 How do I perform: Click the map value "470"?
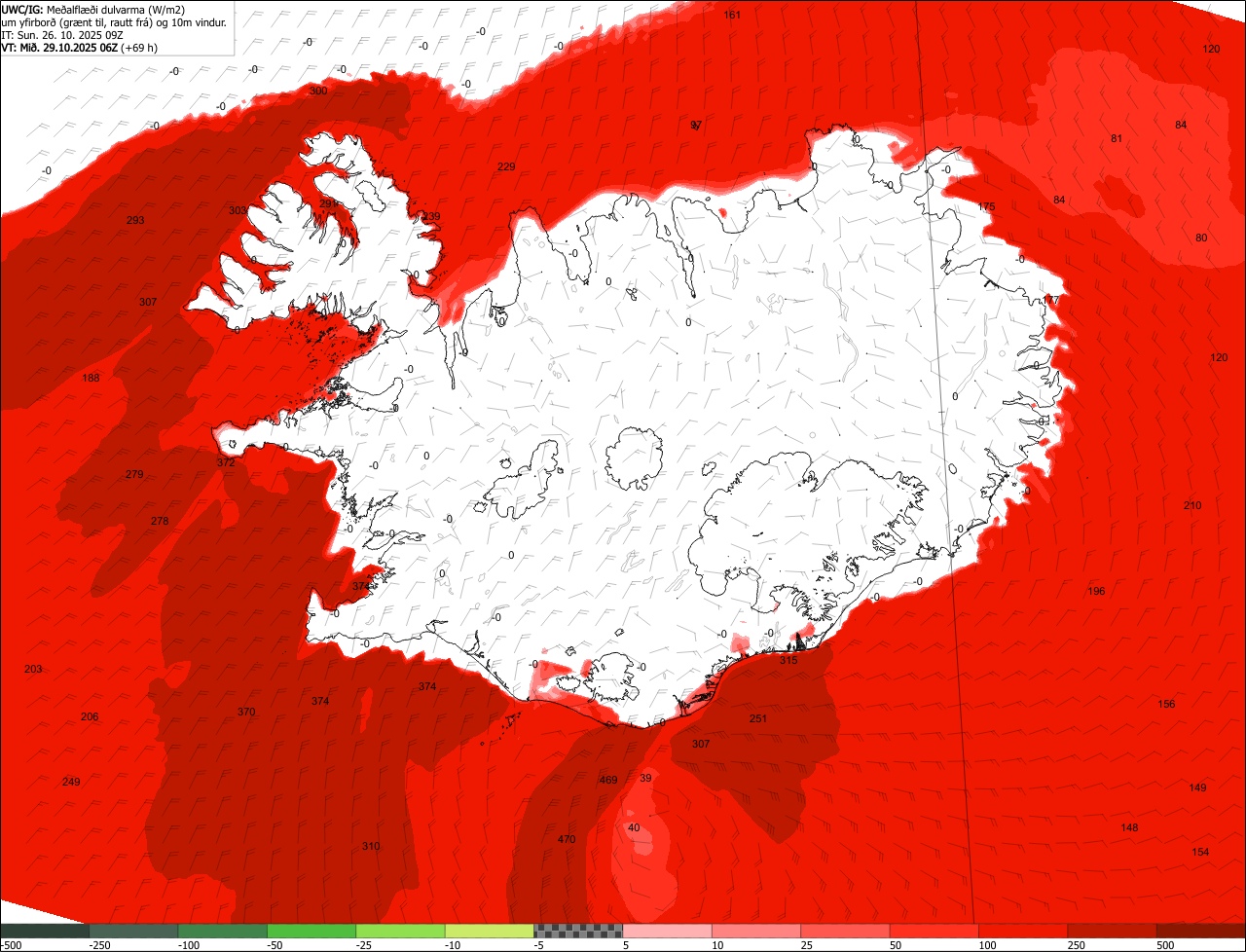567,839
